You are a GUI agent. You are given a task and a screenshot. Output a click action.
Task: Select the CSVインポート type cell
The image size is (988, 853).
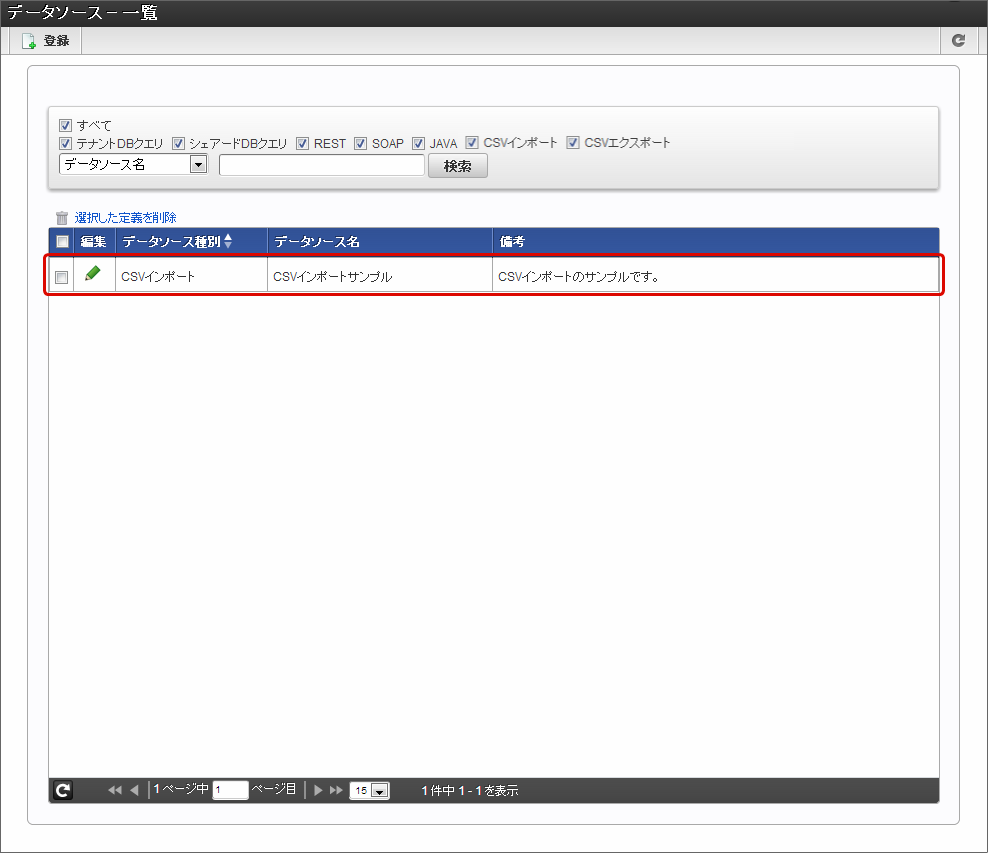click(191, 277)
